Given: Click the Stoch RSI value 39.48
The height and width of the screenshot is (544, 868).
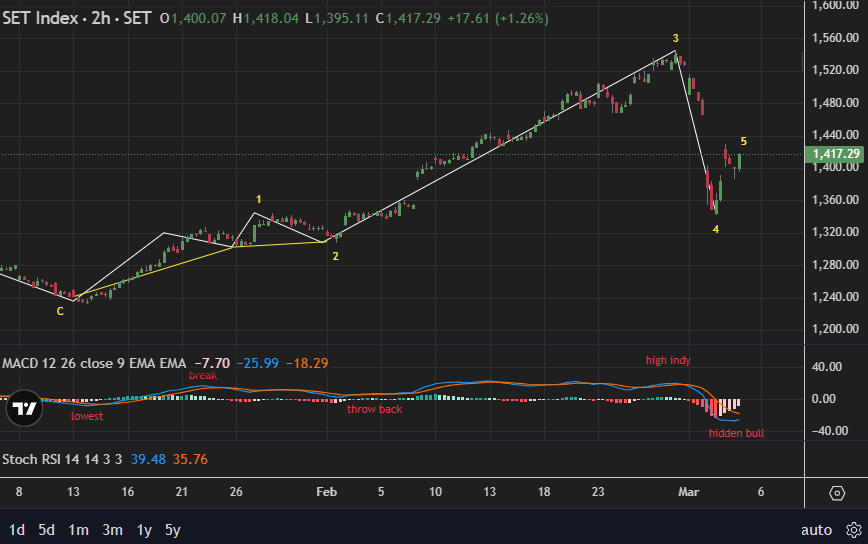Looking at the screenshot, I should (x=148, y=459).
